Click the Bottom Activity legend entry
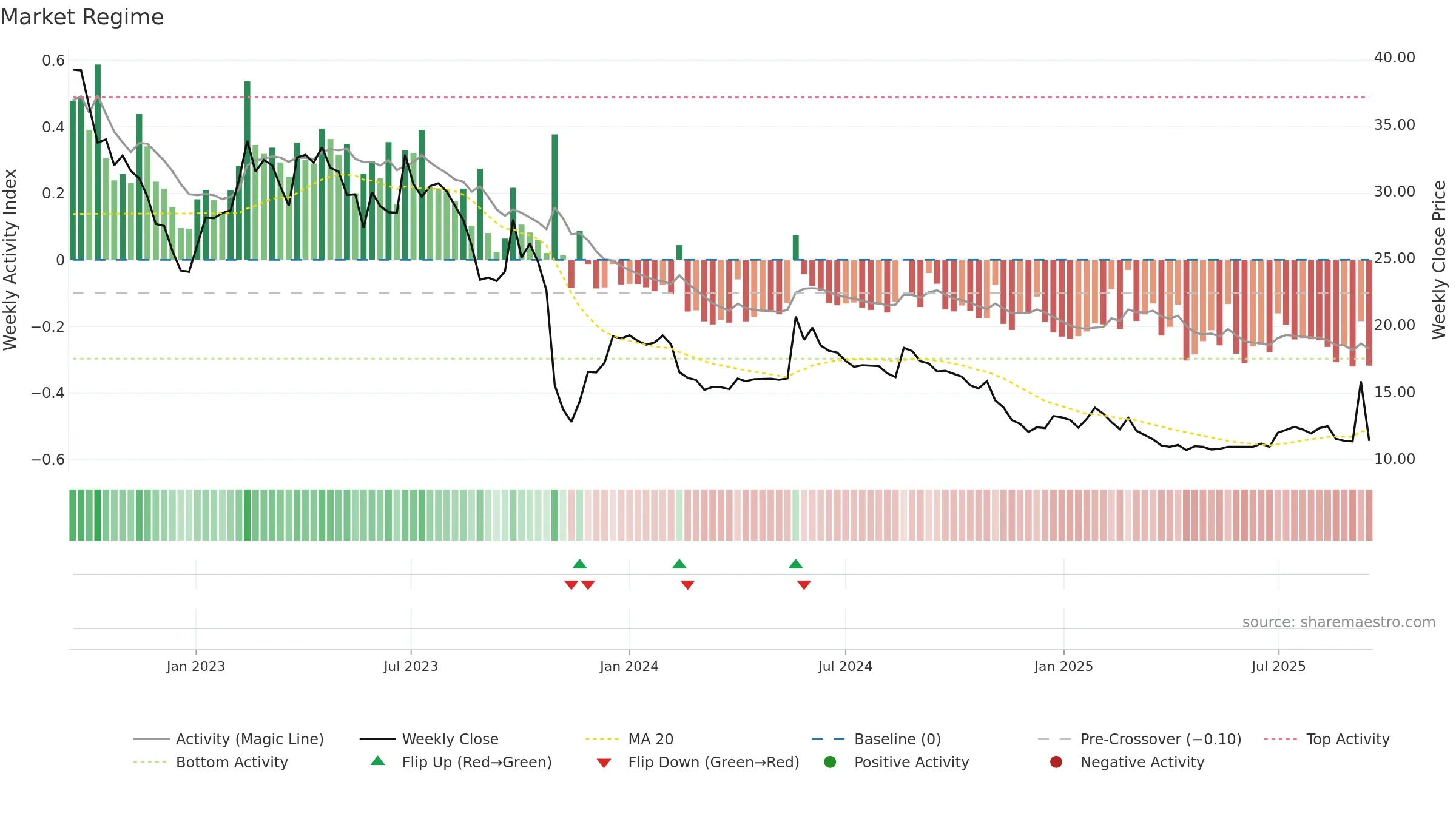This screenshot has height=819, width=1456. point(211,762)
